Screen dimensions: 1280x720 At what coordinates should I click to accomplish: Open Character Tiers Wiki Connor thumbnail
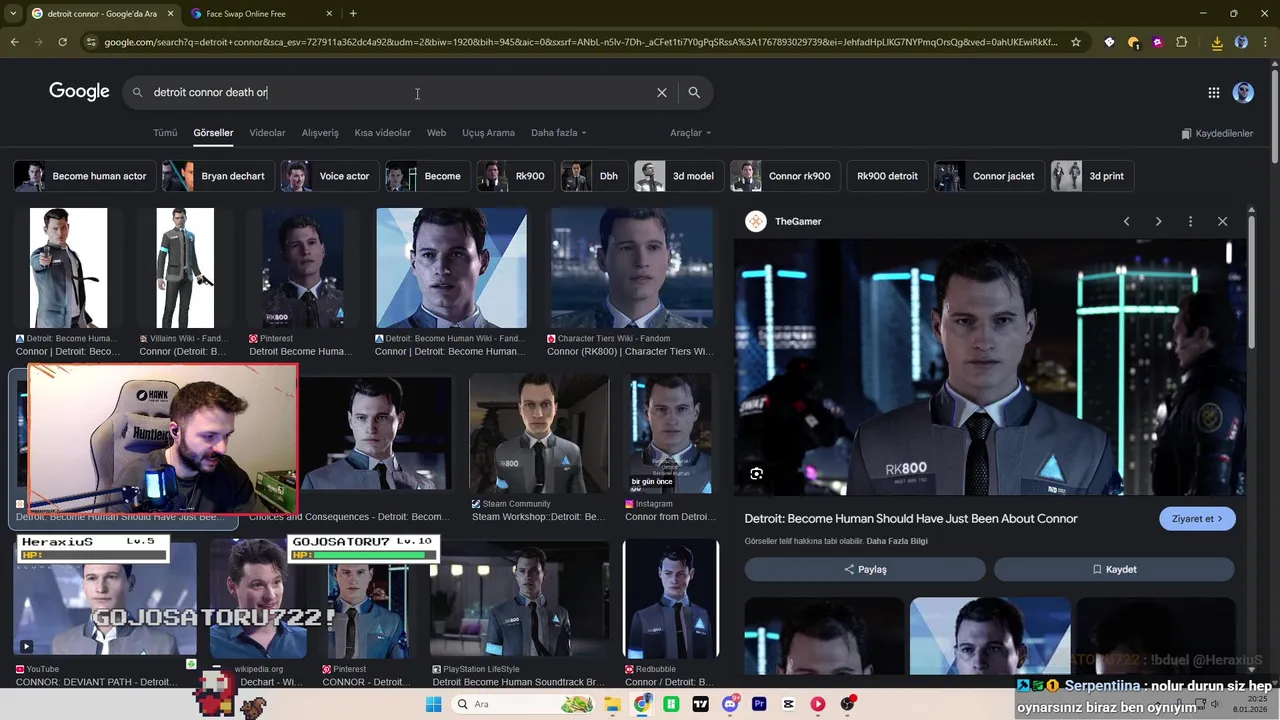pyautogui.click(x=632, y=268)
